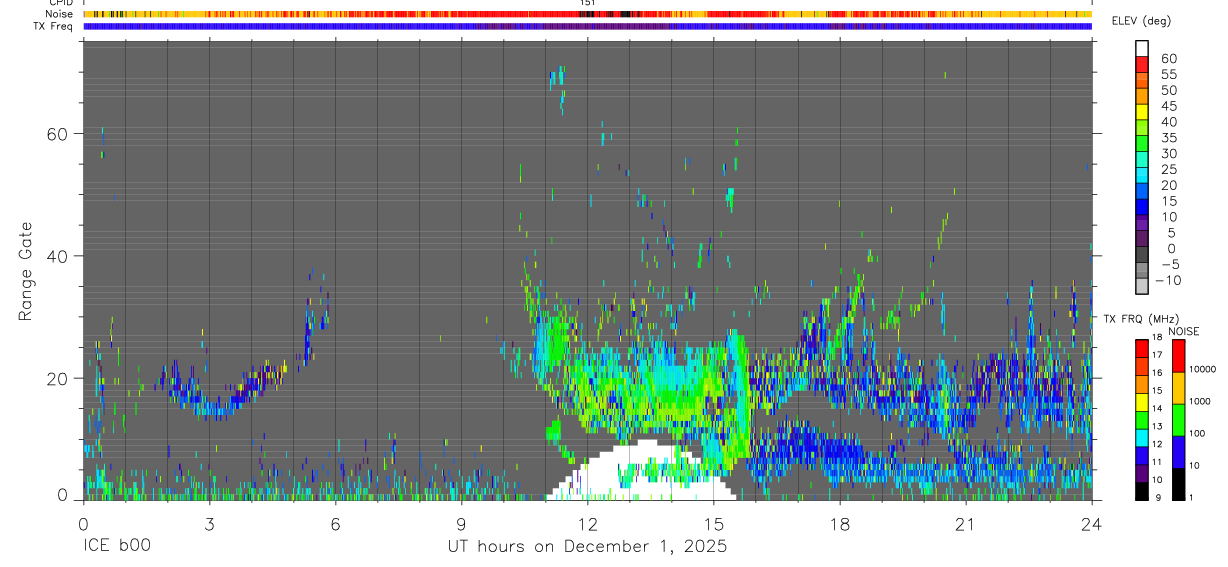This screenshot has width=1228, height=567.
Task: Pick the cyan segment of the TX FRQ bar
Action: pos(1142,437)
